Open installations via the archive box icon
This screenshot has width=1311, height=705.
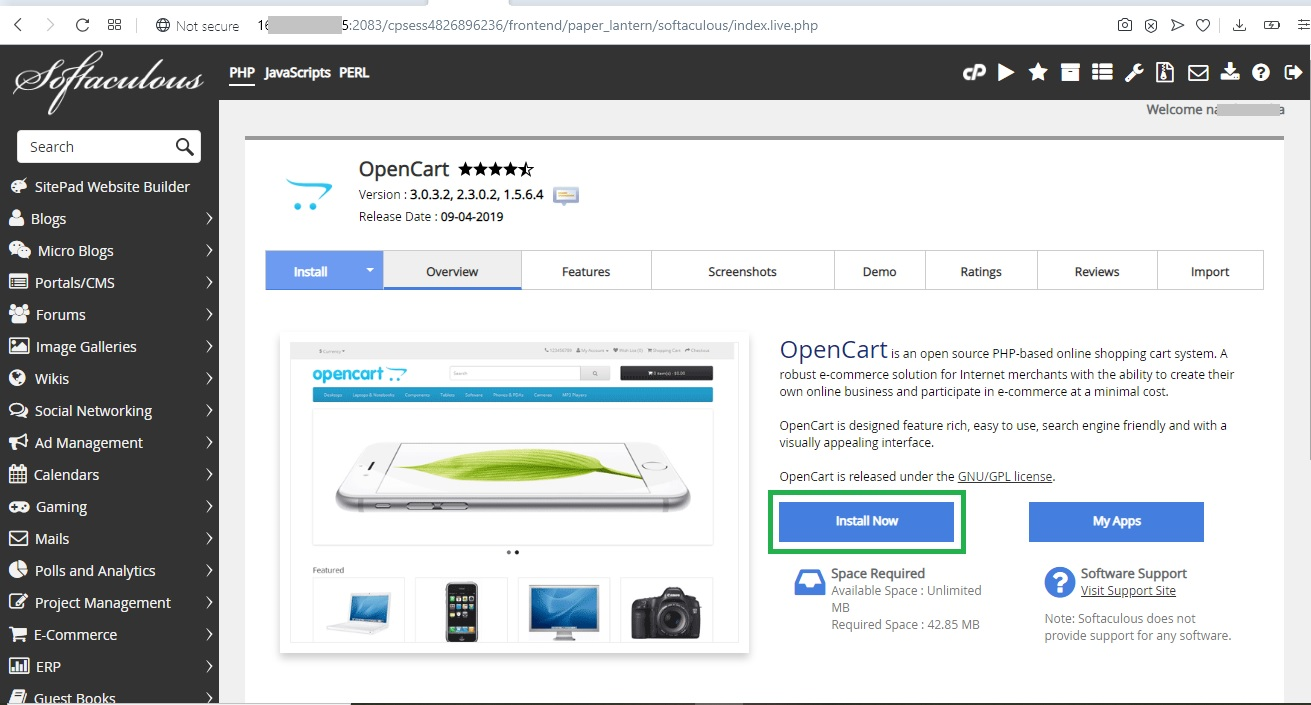pos(1070,72)
